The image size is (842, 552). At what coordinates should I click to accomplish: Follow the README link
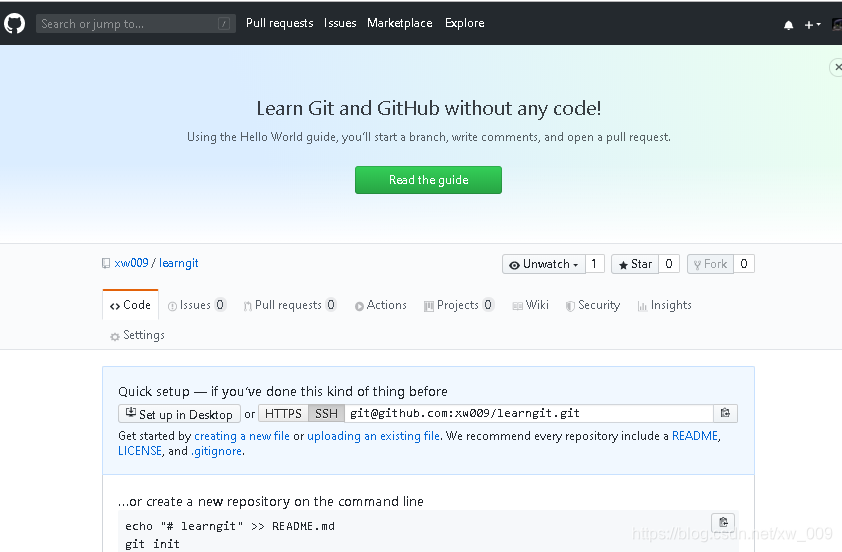click(695, 436)
